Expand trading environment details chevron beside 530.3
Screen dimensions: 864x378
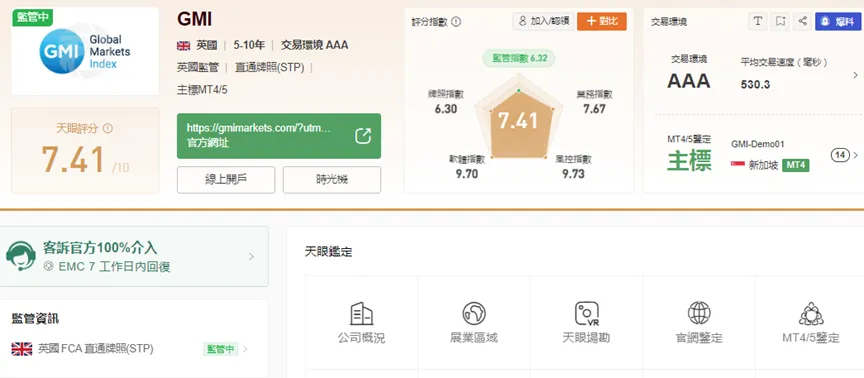click(855, 75)
